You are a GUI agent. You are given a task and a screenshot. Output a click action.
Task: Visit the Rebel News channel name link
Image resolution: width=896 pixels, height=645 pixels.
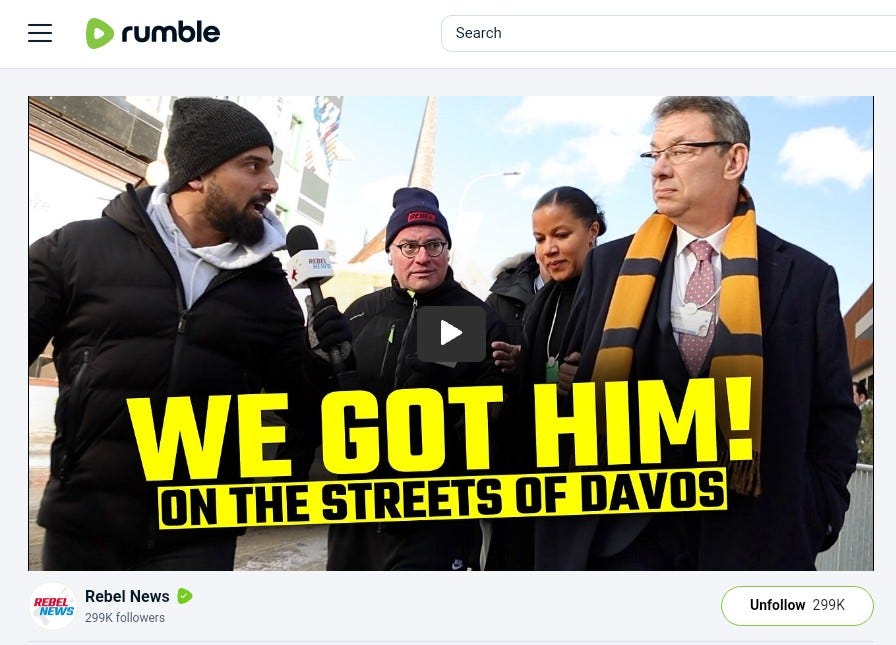coord(127,596)
